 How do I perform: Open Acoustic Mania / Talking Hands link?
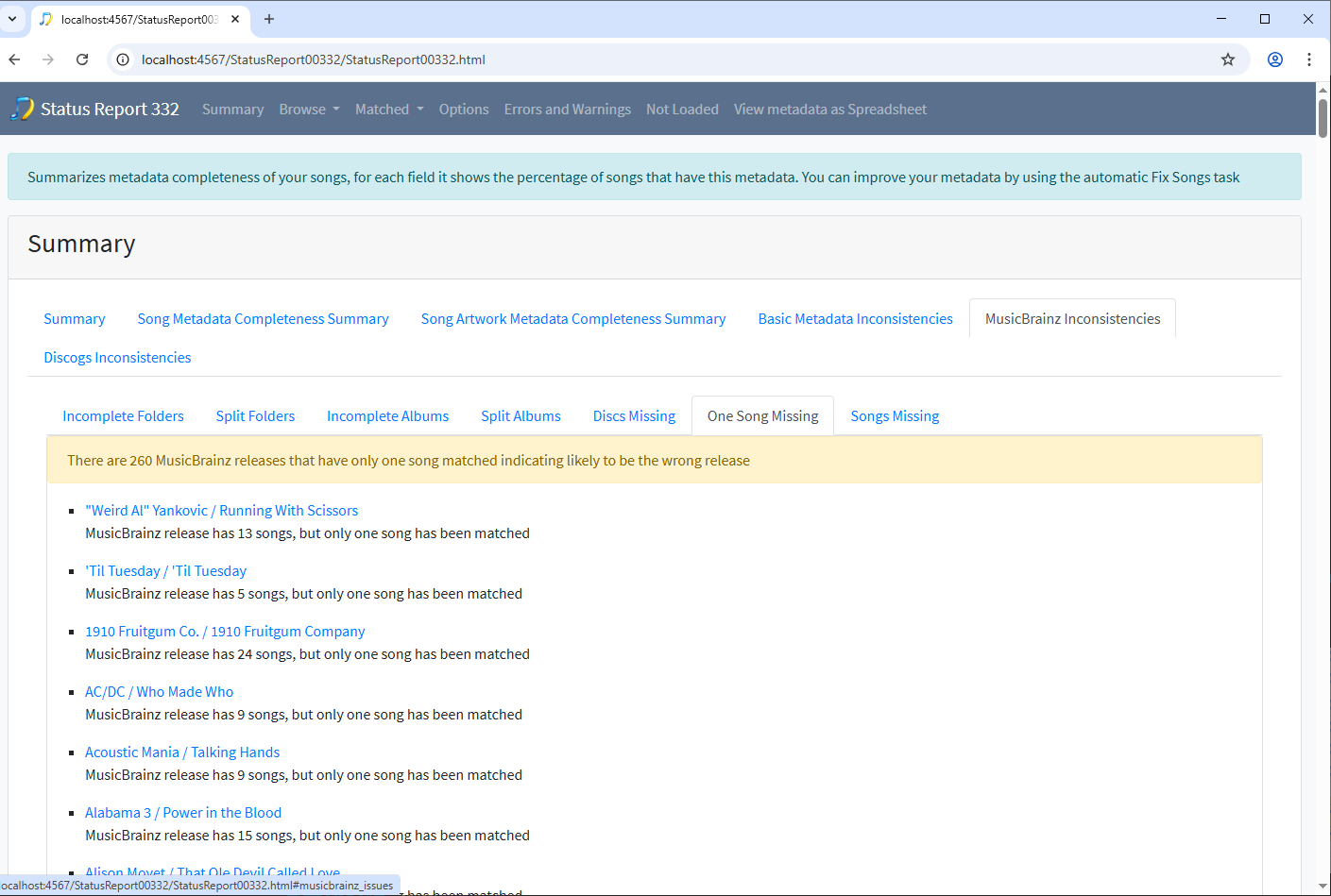pyautogui.click(x=182, y=752)
